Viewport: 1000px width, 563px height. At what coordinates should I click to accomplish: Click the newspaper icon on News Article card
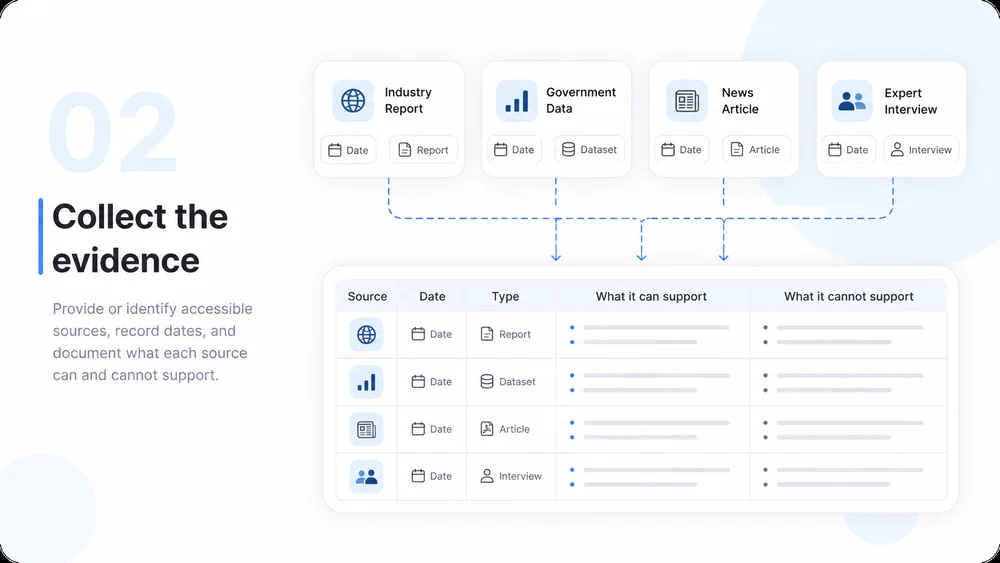click(687, 101)
